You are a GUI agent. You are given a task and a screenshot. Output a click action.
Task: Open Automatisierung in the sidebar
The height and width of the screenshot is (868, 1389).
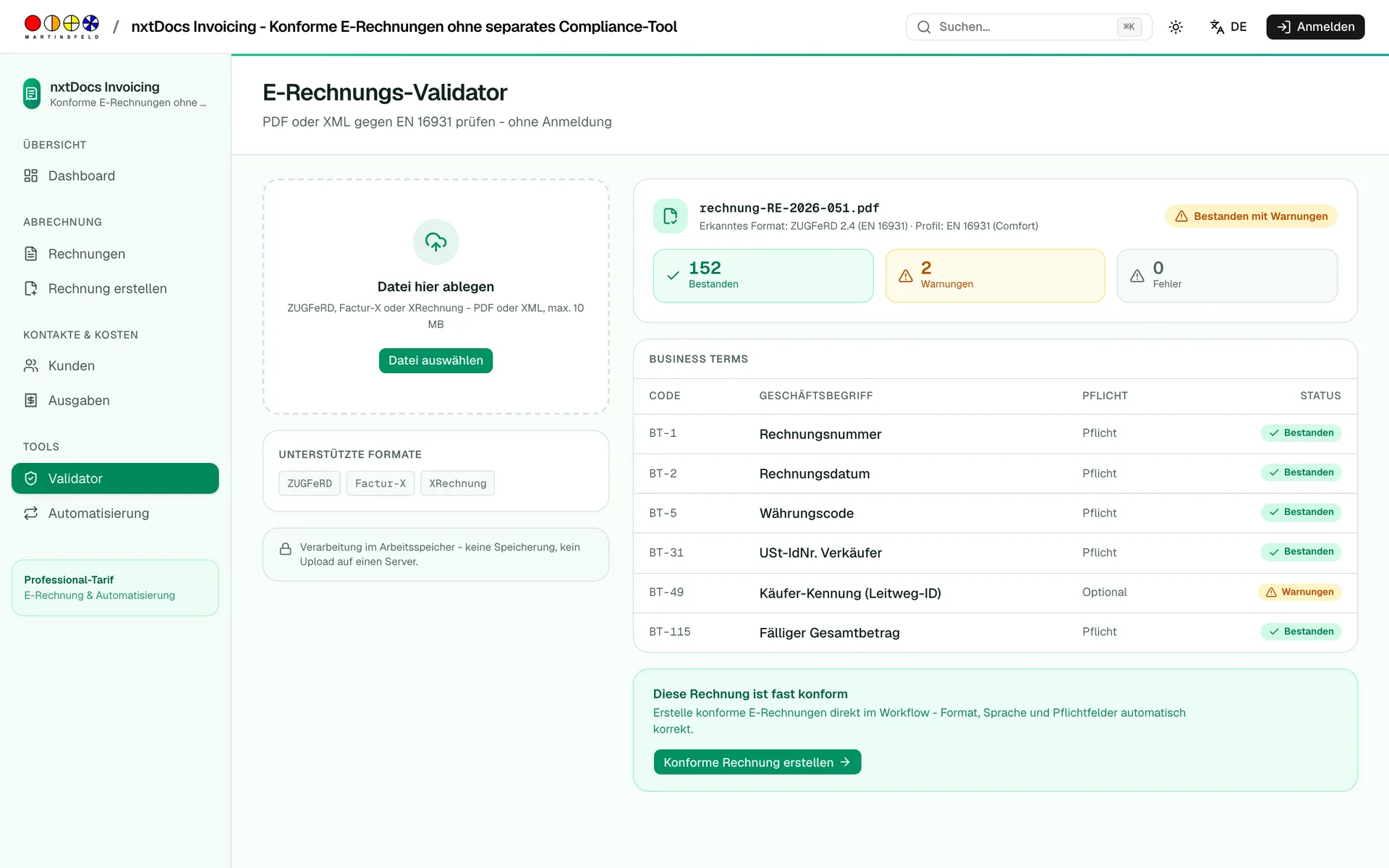point(115,514)
